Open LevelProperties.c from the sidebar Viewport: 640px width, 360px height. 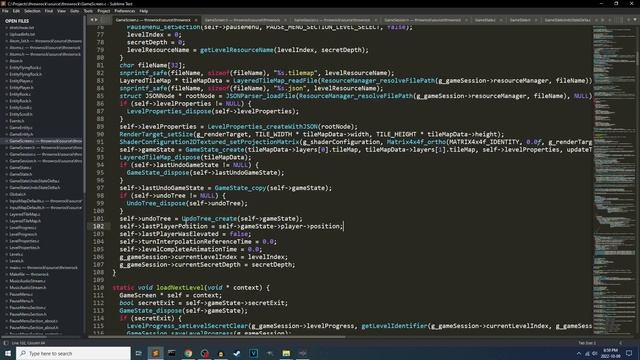click(x=24, y=241)
